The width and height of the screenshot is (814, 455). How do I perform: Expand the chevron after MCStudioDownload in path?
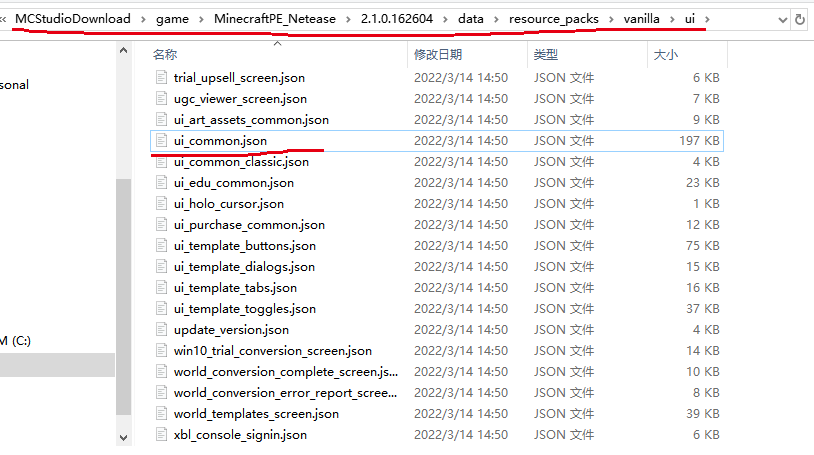(x=143, y=19)
